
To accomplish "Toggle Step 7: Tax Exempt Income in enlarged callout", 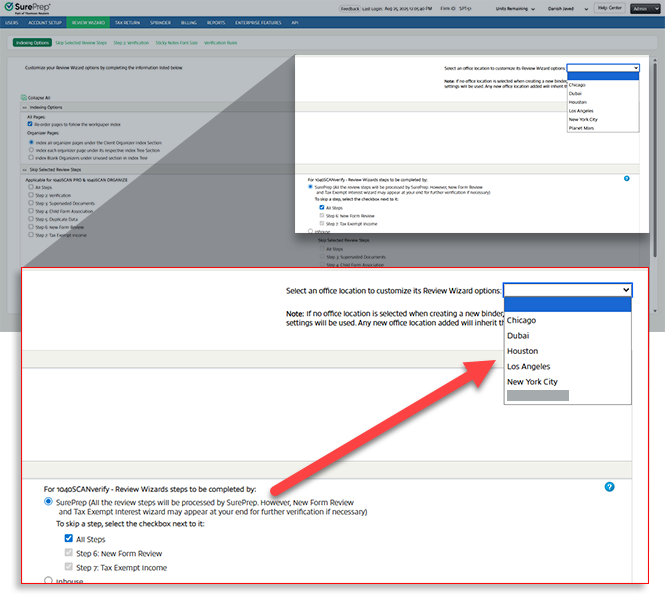I will click(x=68, y=566).
